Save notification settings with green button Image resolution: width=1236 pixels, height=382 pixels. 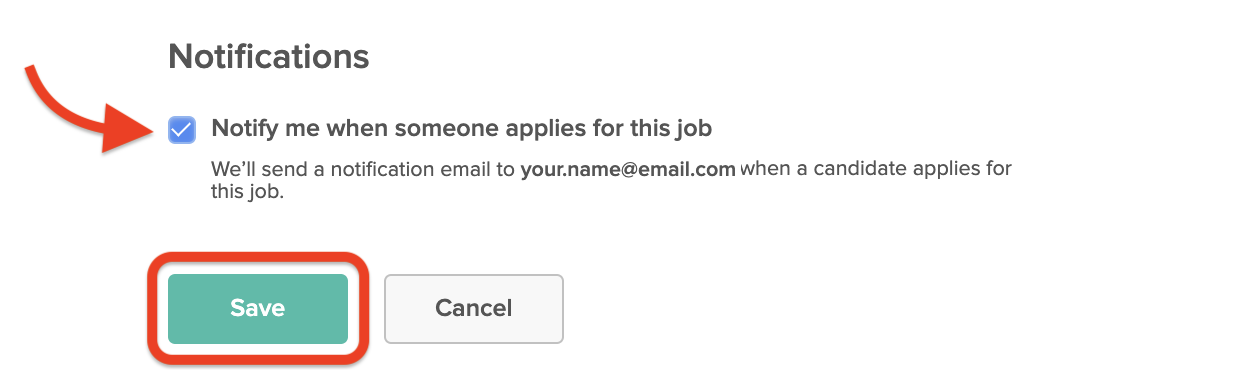[258, 308]
